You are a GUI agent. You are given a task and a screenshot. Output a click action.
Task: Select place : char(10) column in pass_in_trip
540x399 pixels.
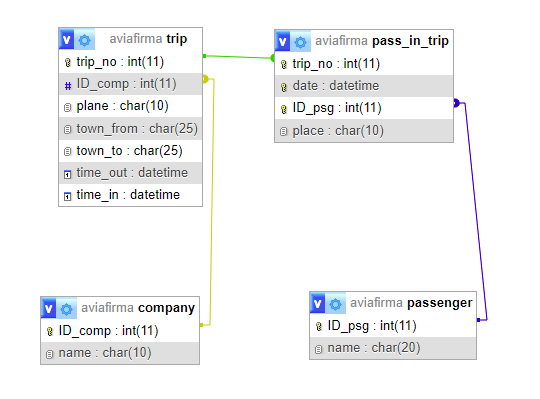point(364,130)
